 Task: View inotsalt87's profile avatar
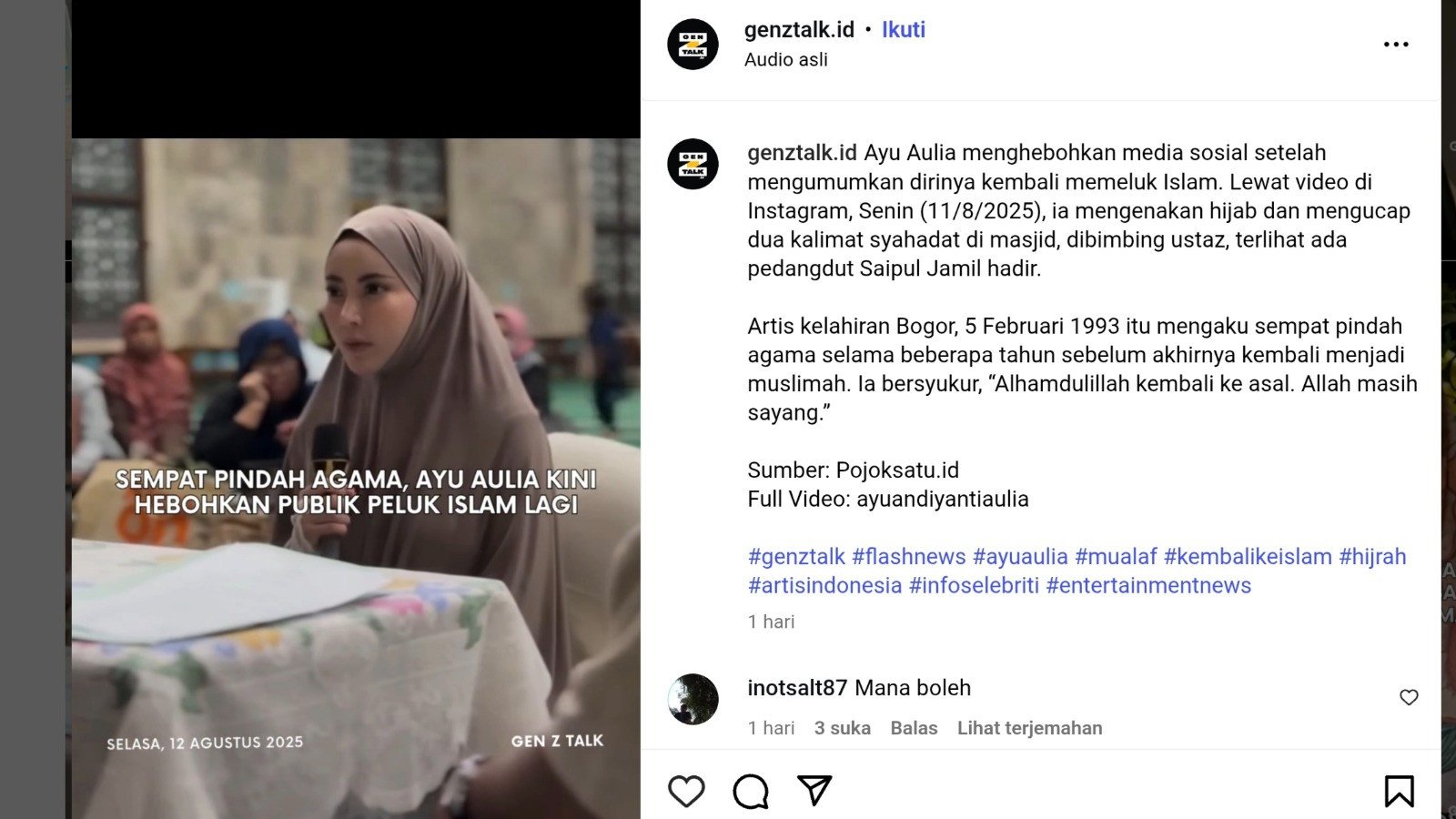[x=693, y=699]
